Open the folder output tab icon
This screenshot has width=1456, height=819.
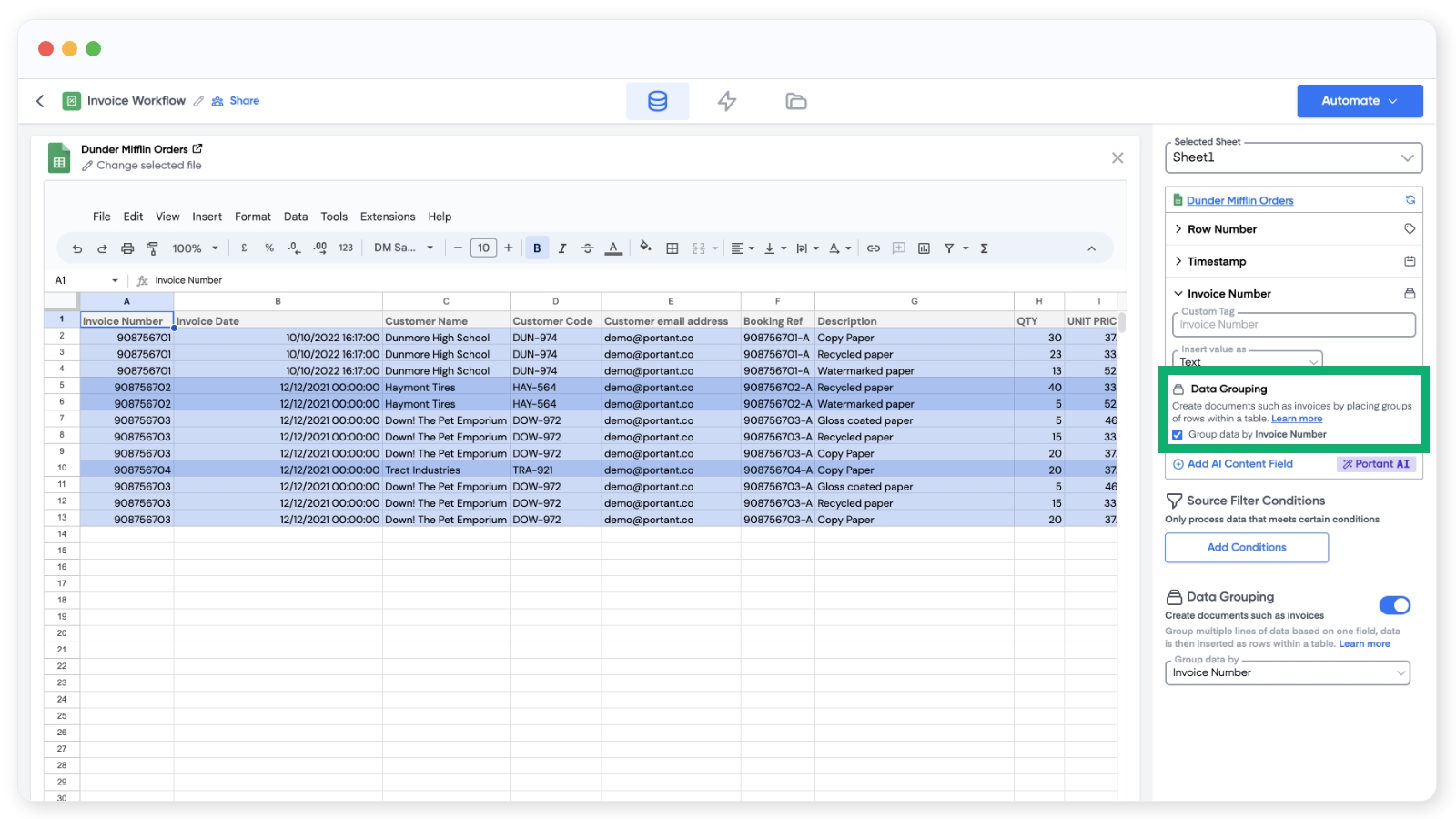click(x=795, y=101)
